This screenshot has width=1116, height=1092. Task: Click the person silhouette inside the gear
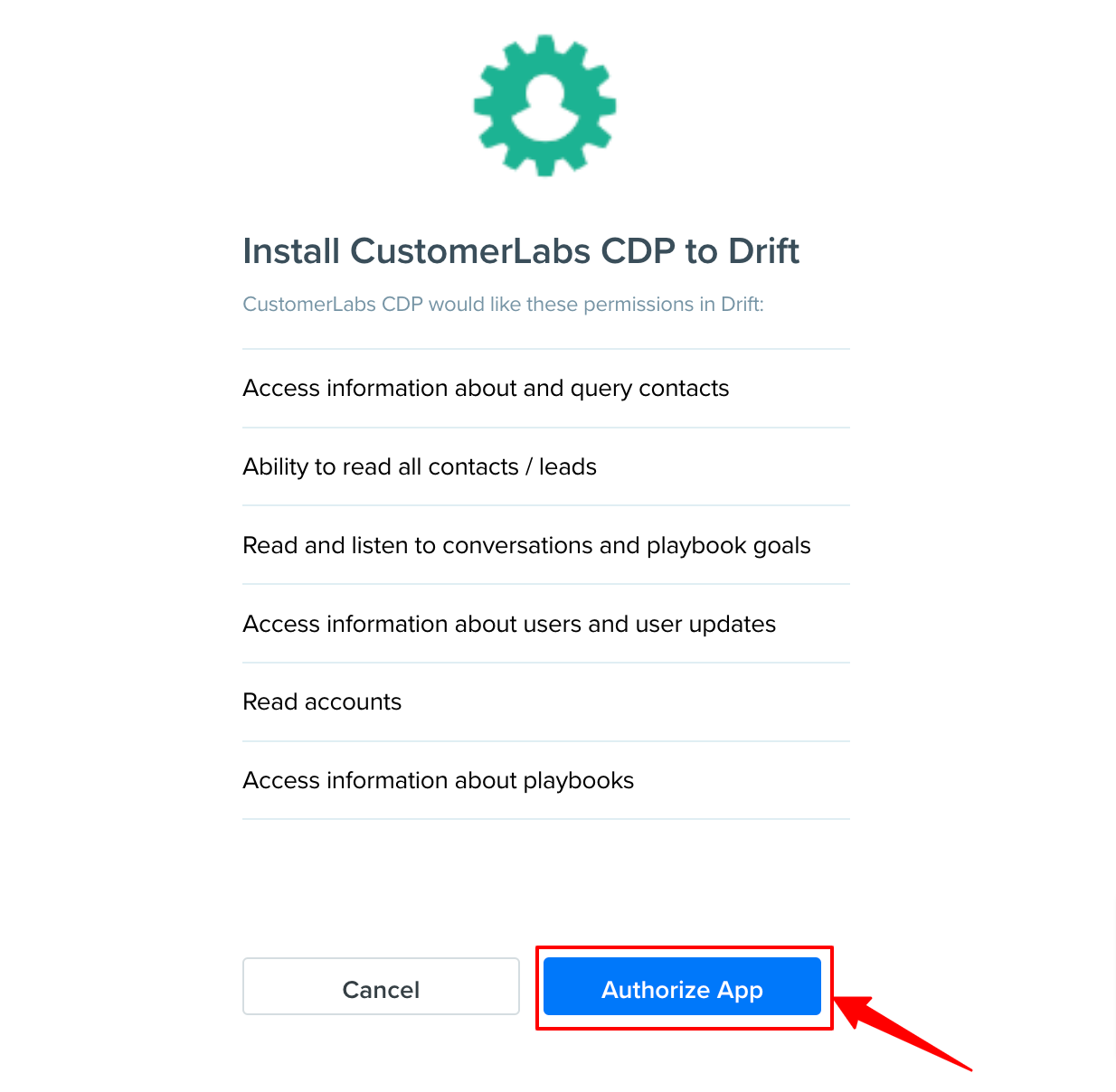(x=545, y=108)
